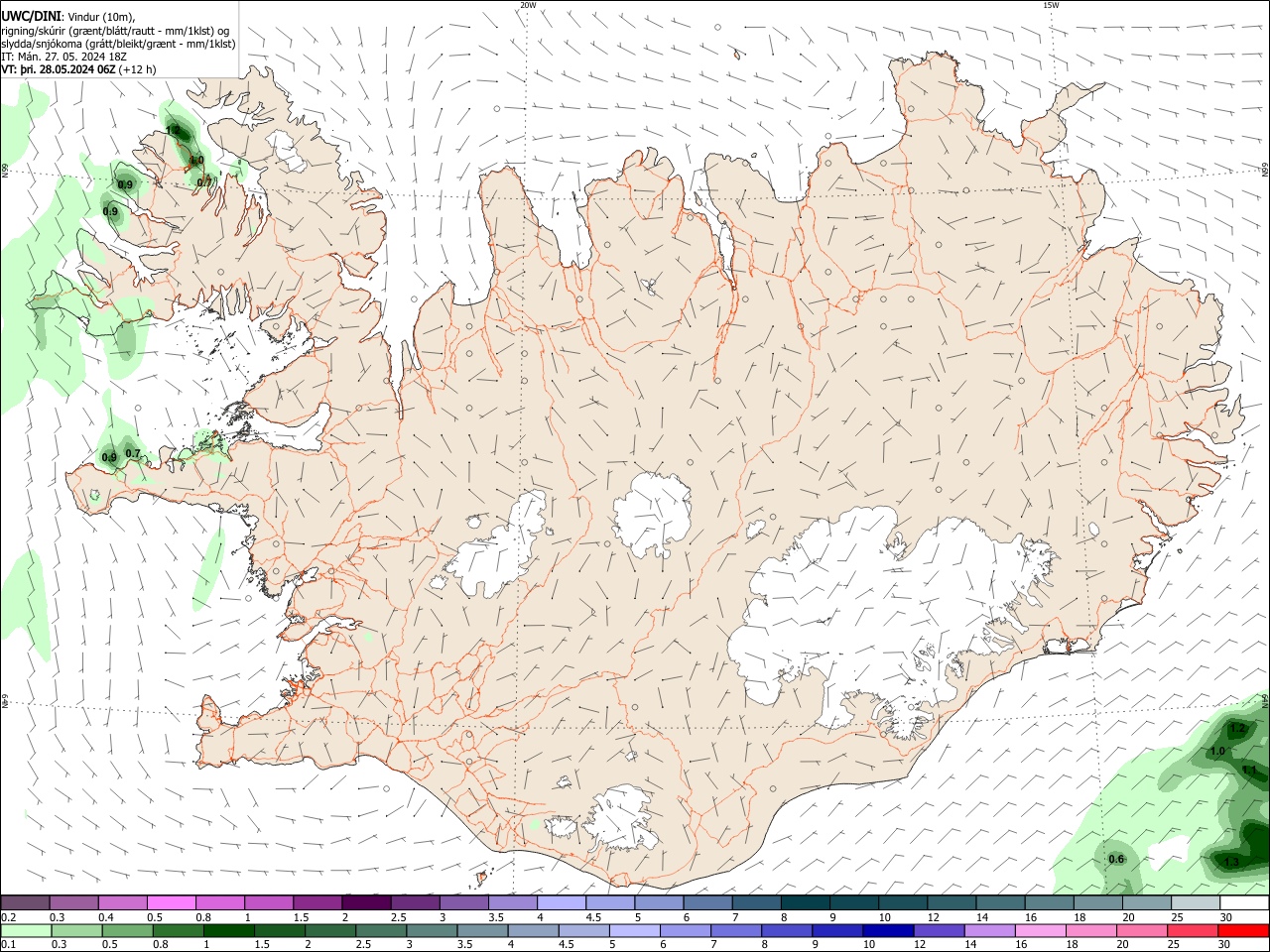
Task: Click the 20W longitude label
Action: 528,5
